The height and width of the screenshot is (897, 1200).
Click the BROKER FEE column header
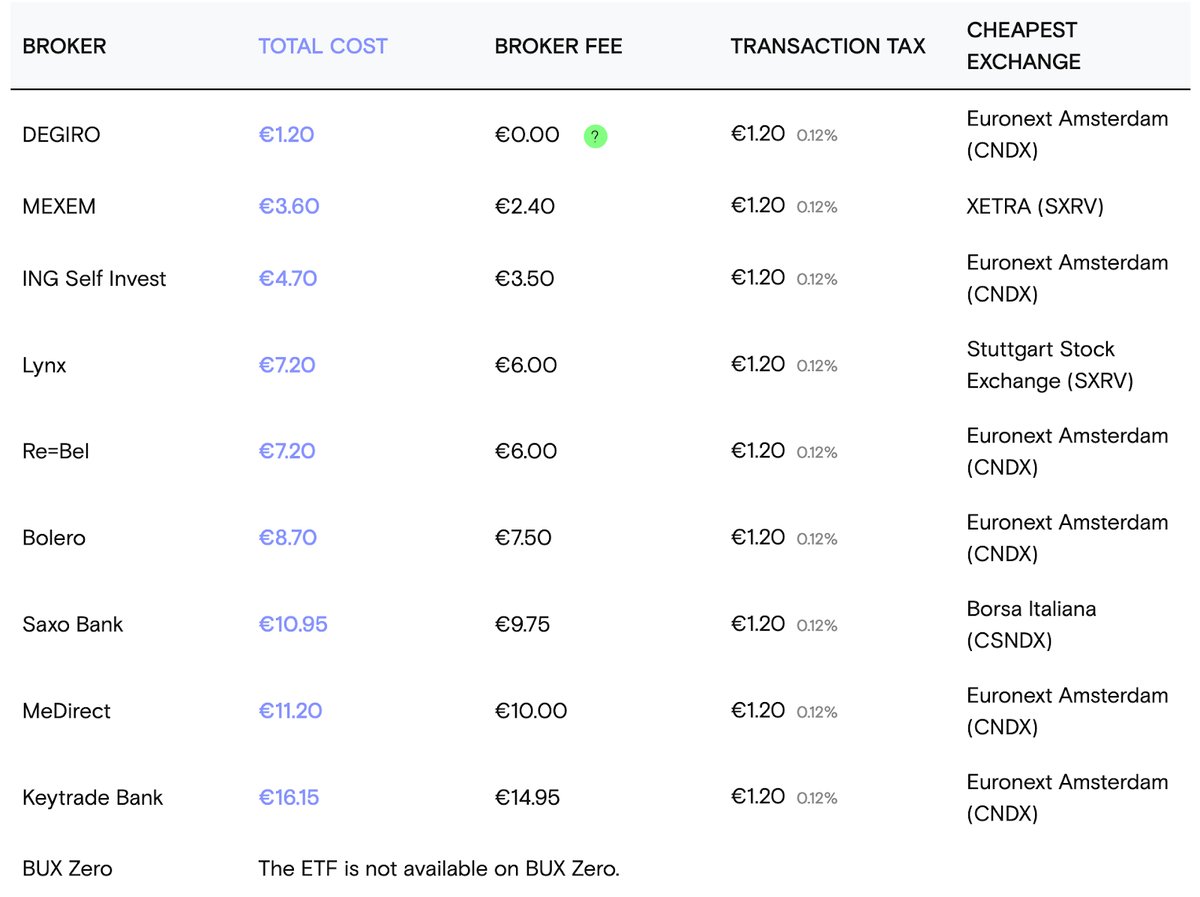(x=558, y=46)
